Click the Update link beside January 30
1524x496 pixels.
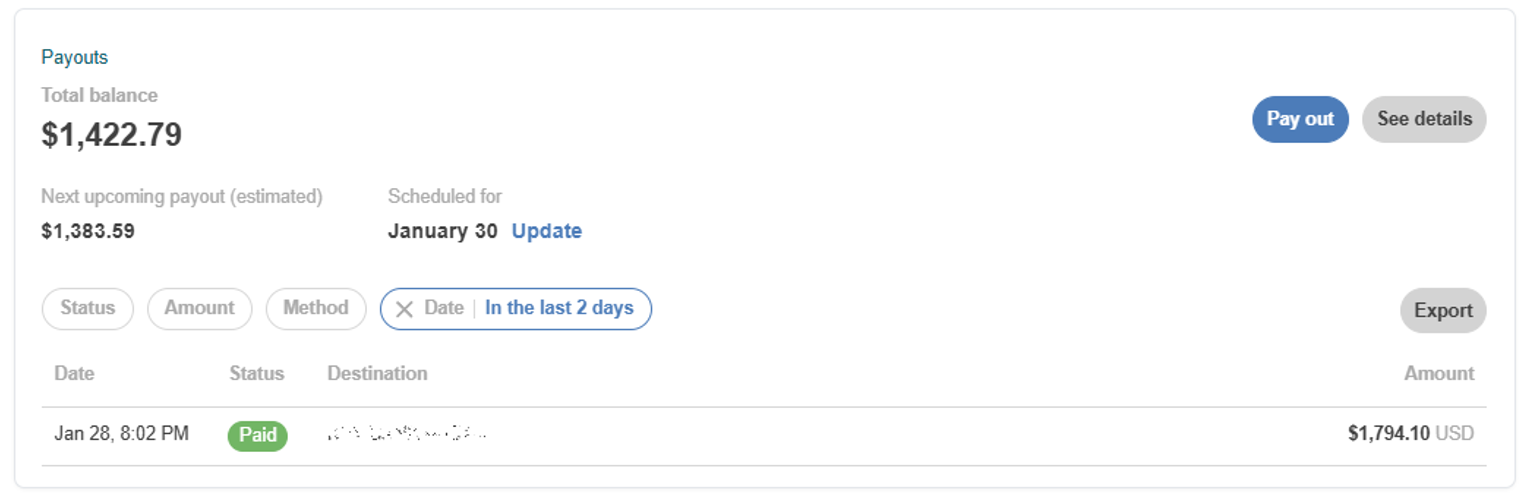(x=546, y=231)
